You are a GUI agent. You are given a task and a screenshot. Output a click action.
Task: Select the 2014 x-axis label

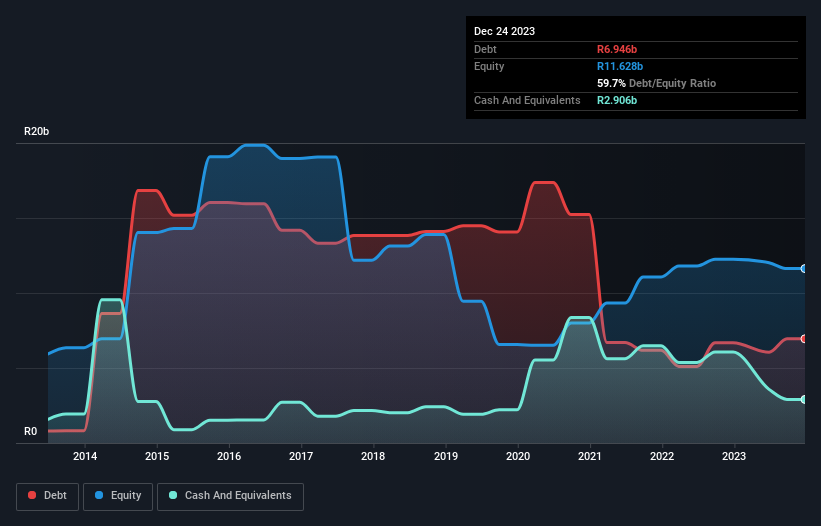tap(85, 456)
